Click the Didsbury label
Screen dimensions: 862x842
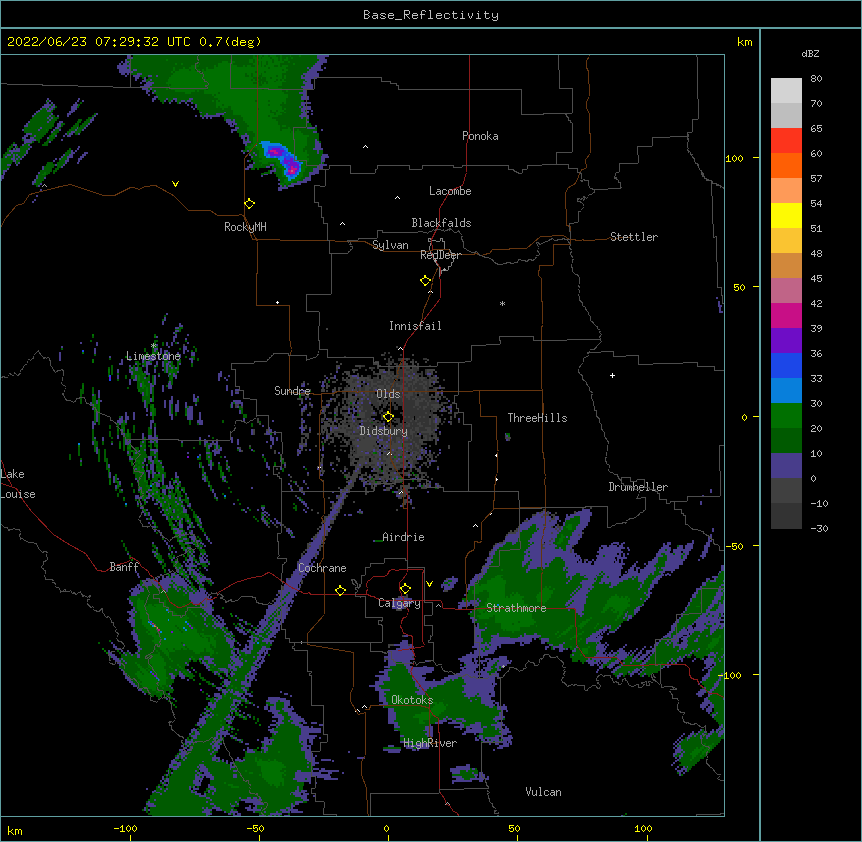(384, 431)
